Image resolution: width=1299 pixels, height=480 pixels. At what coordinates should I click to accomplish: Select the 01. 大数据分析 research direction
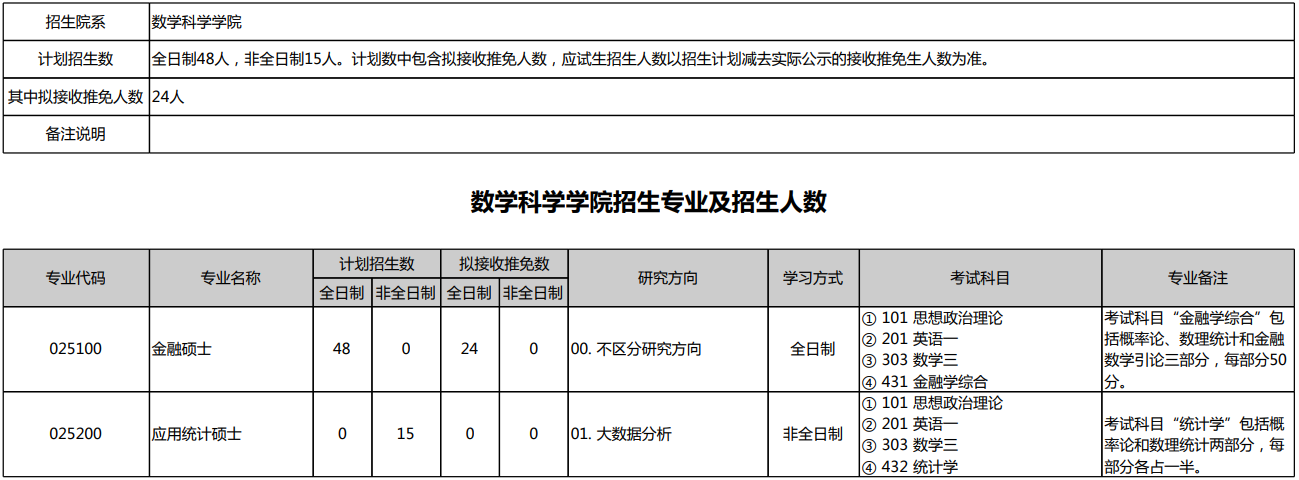click(x=621, y=435)
